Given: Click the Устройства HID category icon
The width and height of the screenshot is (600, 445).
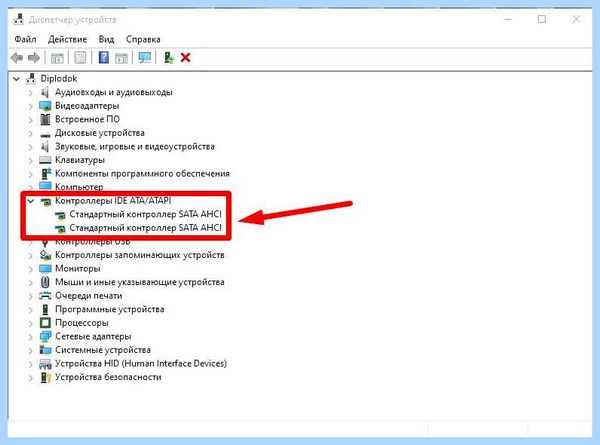Looking at the screenshot, I should pos(45,363).
